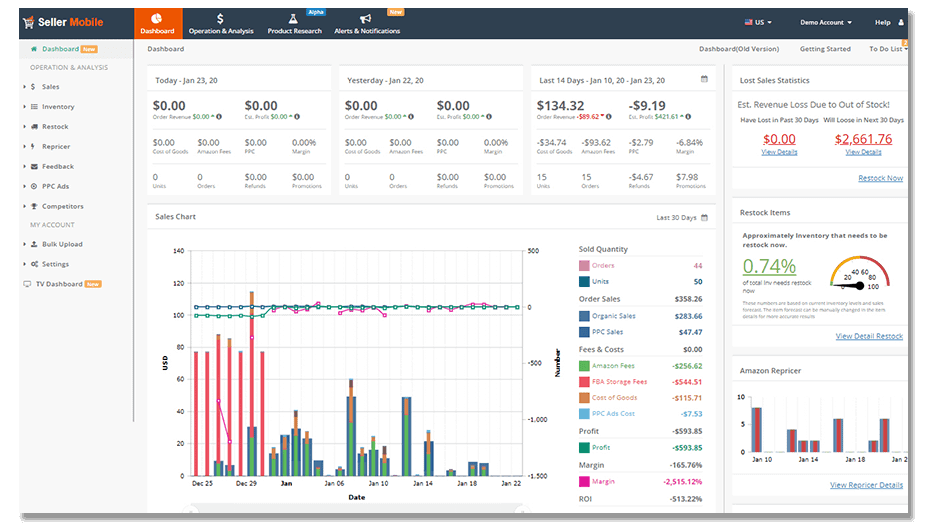Screen dimensions: 930x530
Task: Click the Seller Mobile cart logo
Action: (28, 22)
